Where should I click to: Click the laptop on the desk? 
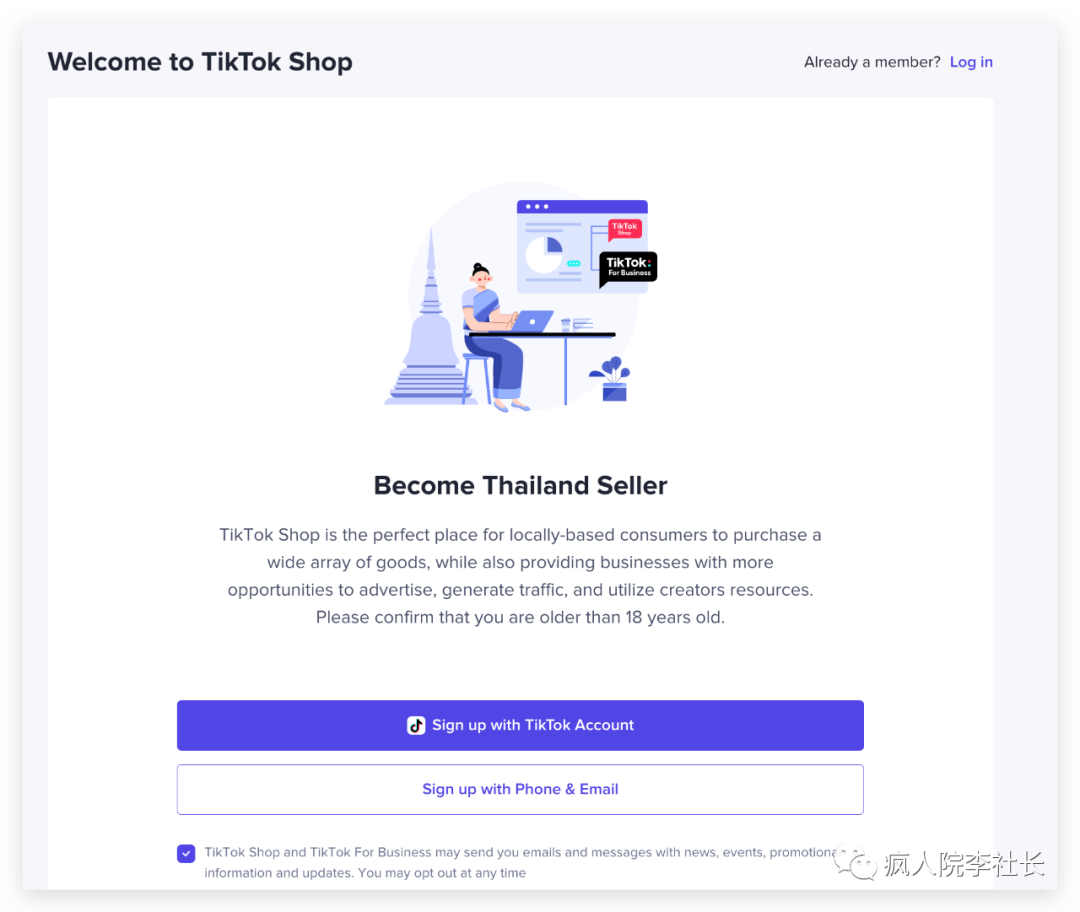(x=532, y=321)
